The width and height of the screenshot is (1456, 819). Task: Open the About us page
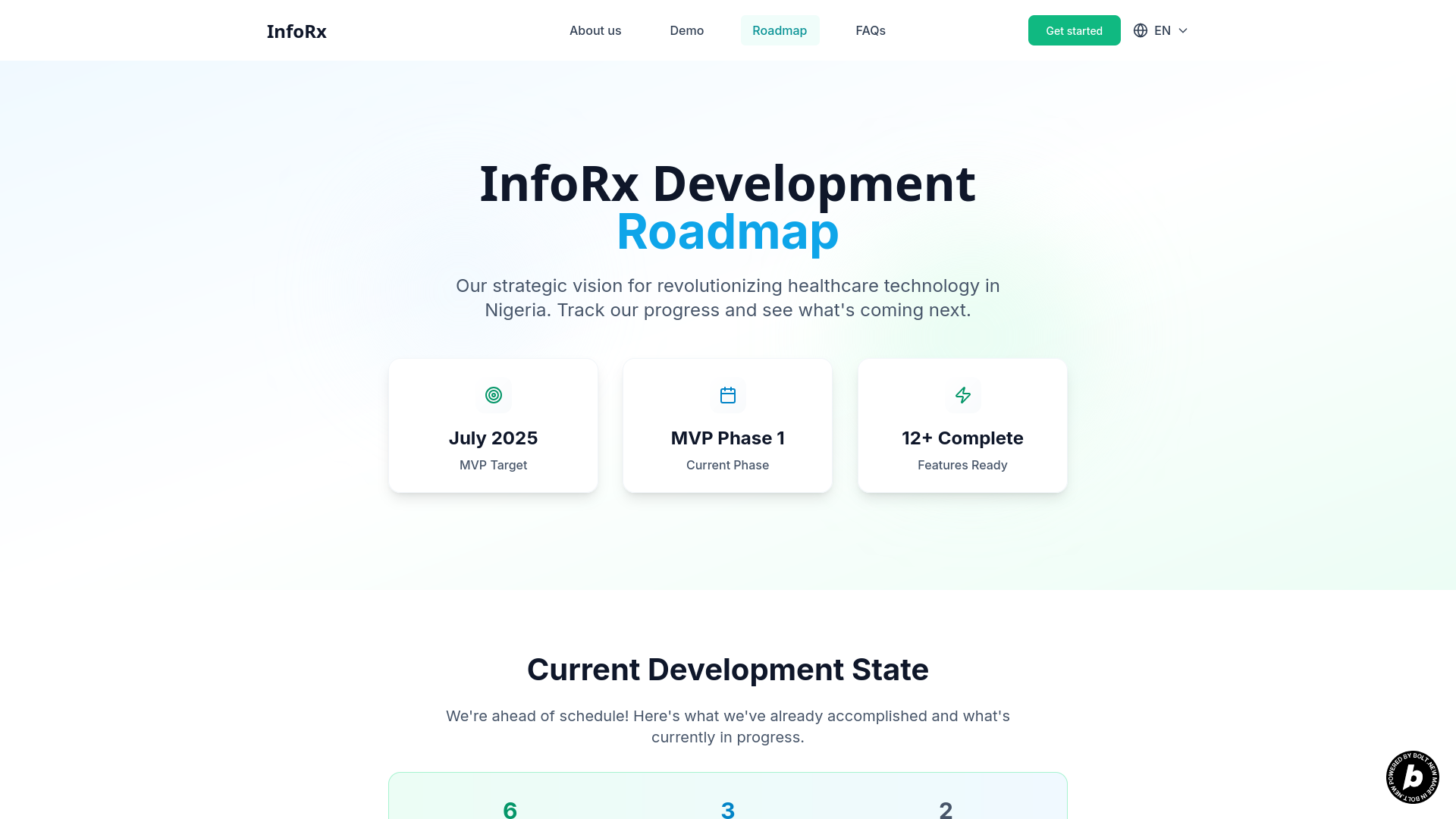[x=595, y=30]
